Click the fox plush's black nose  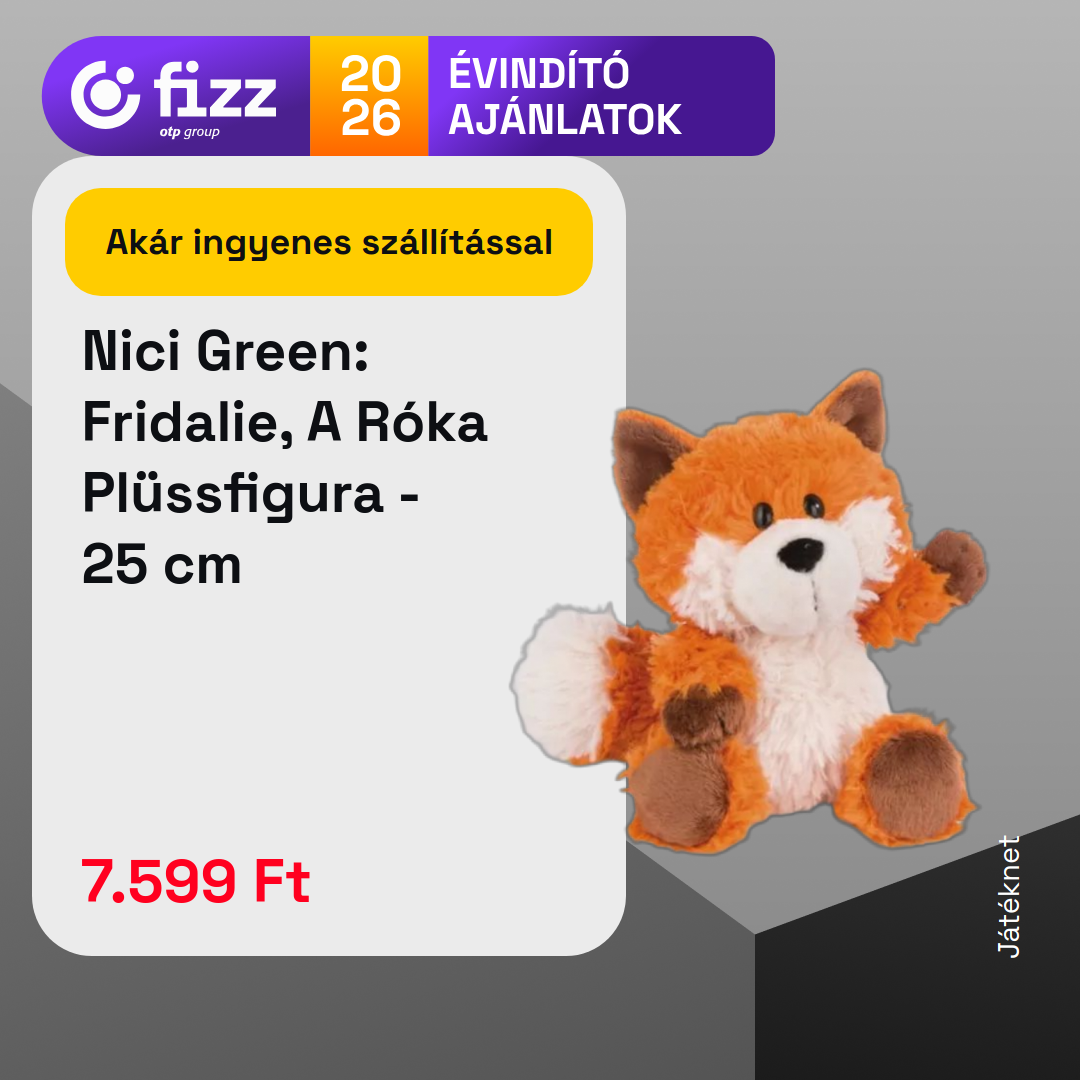pos(800,554)
